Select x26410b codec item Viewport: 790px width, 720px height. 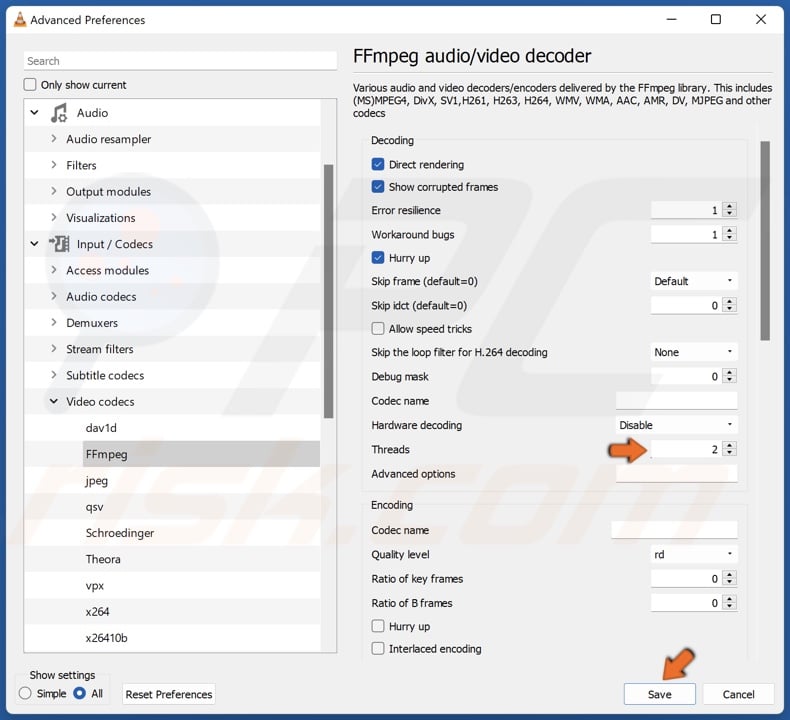tap(106, 638)
